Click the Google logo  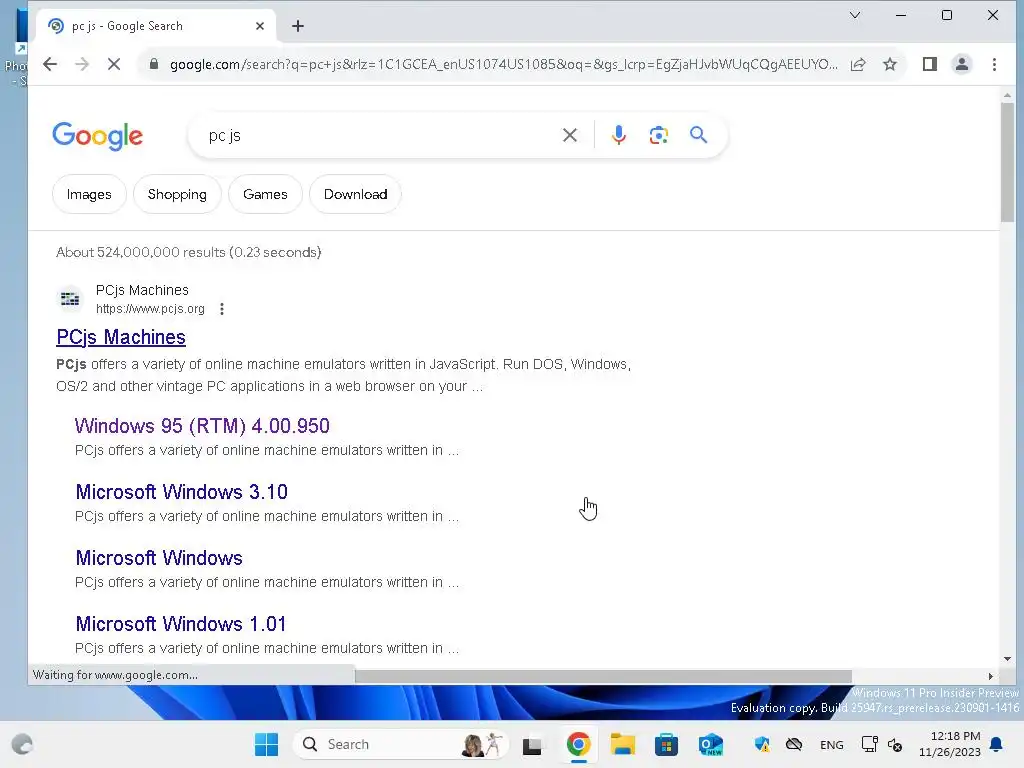(x=97, y=136)
